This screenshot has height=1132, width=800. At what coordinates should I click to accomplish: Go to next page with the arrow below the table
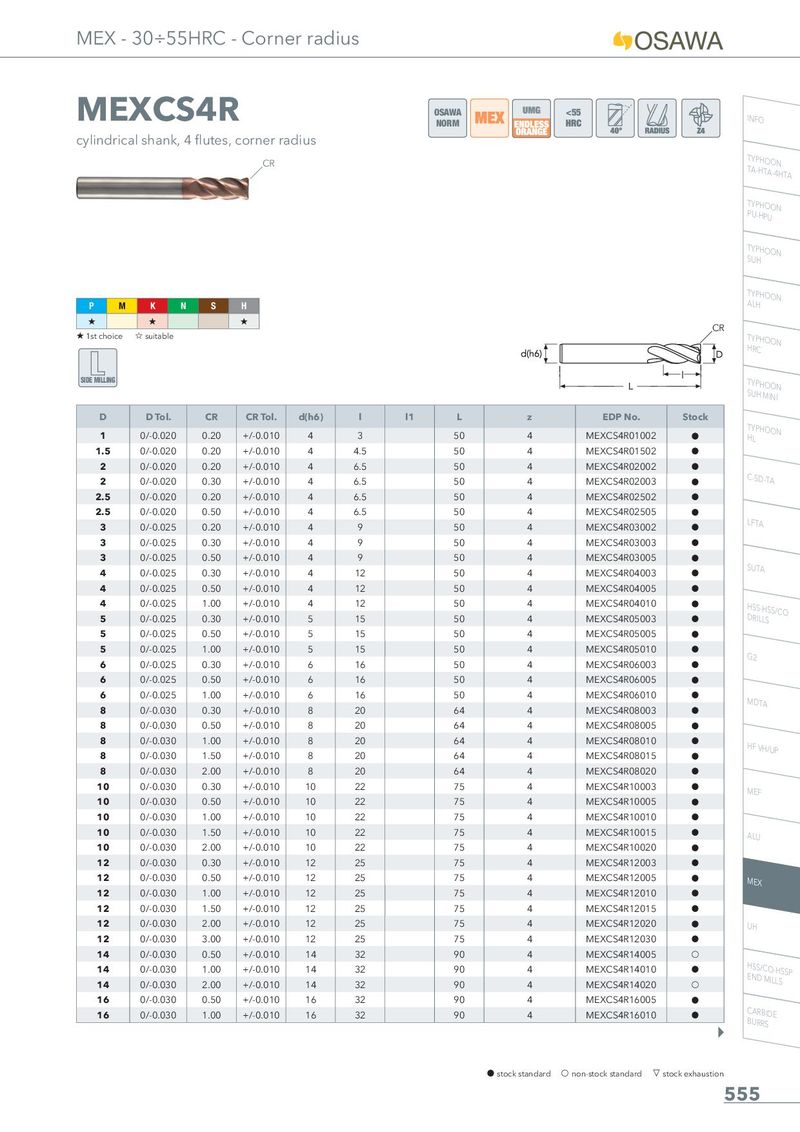(x=721, y=1032)
